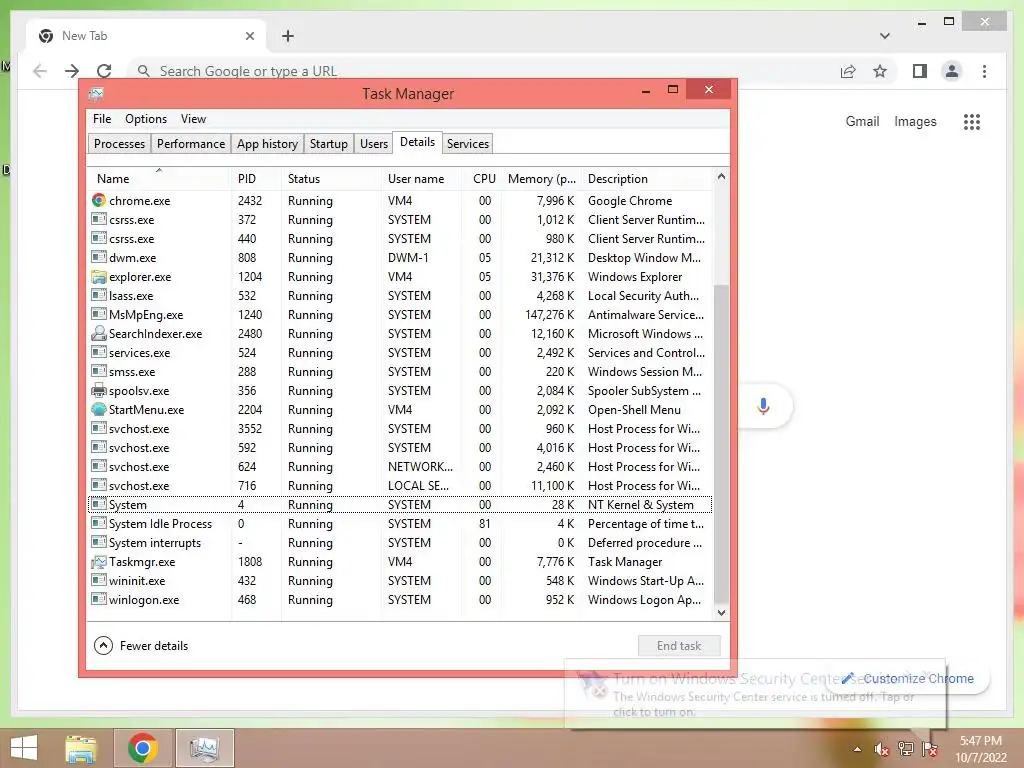The width and height of the screenshot is (1024, 768).
Task: Open the Windows Start button
Action: click(24, 748)
